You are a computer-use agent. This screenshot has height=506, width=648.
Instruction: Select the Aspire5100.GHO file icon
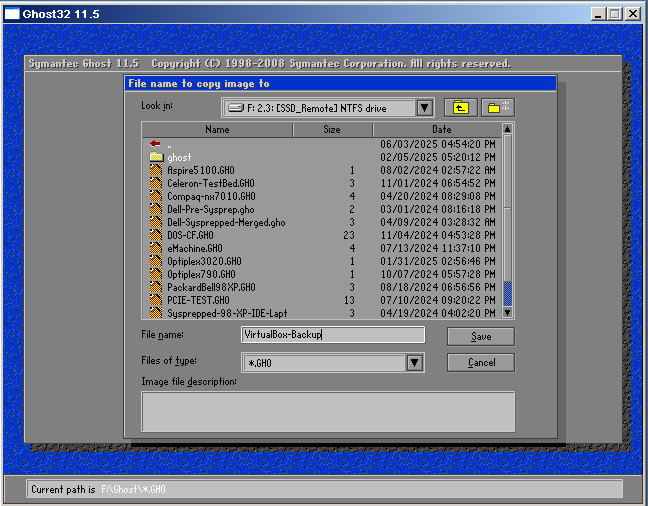[156, 170]
